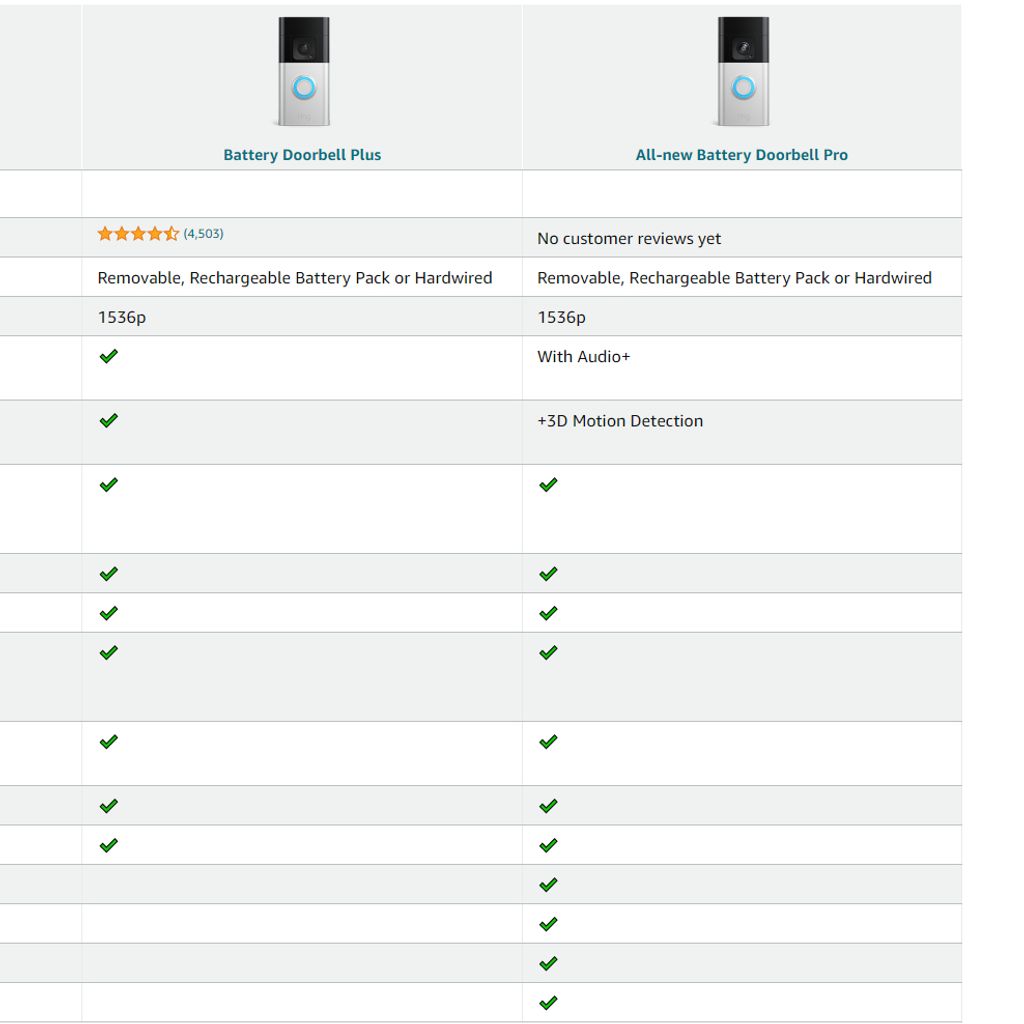Click 1536p under Battery Doorbell Plus
Image resolution: width=1024 pixels, height=1024 pixels.
122,317
